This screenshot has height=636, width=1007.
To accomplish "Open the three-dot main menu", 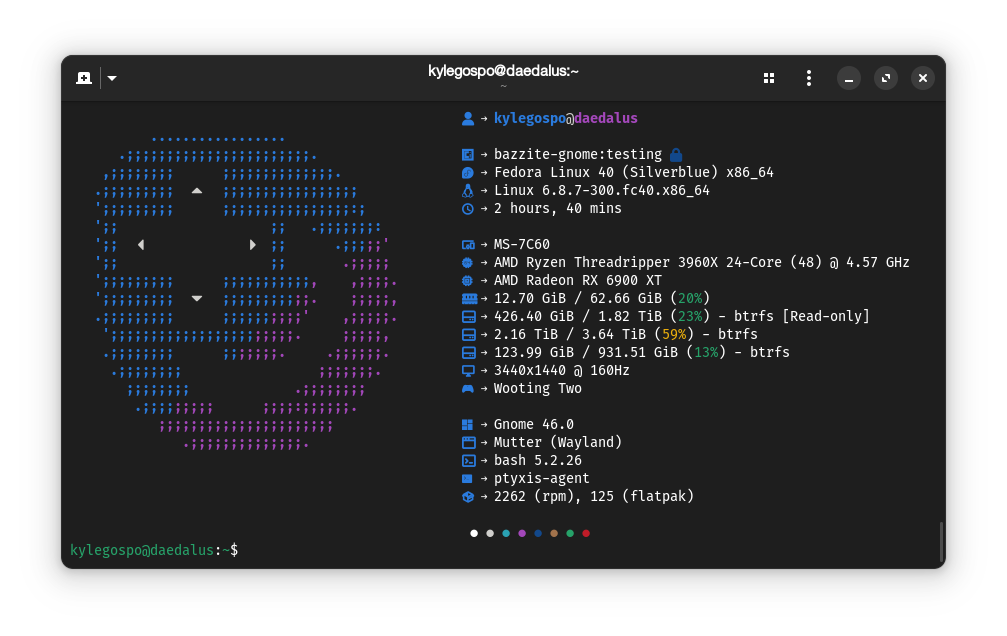I will (x=809, y=78).
